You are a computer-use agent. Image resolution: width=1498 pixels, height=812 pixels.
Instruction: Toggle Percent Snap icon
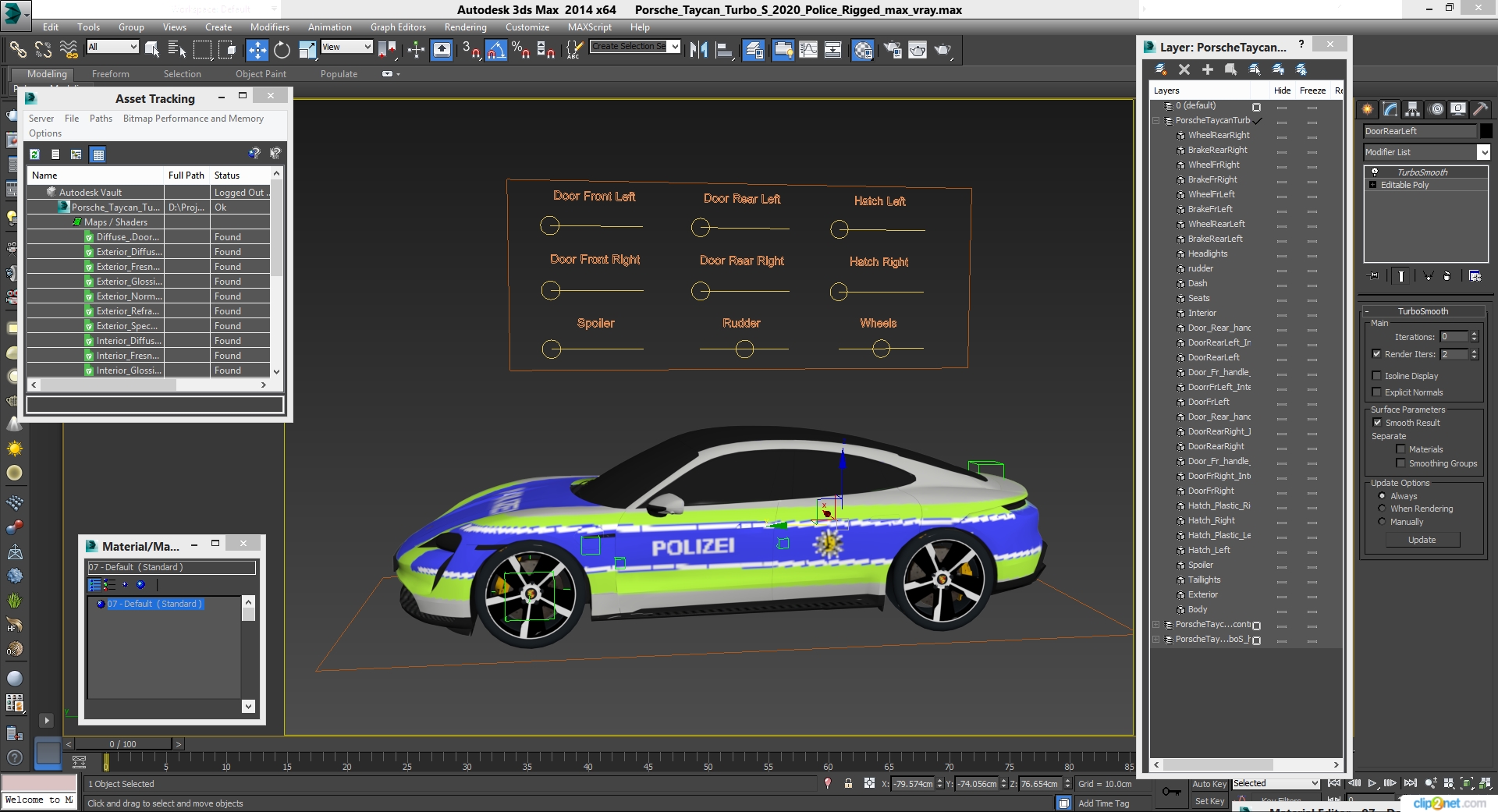tap(521, 50)
